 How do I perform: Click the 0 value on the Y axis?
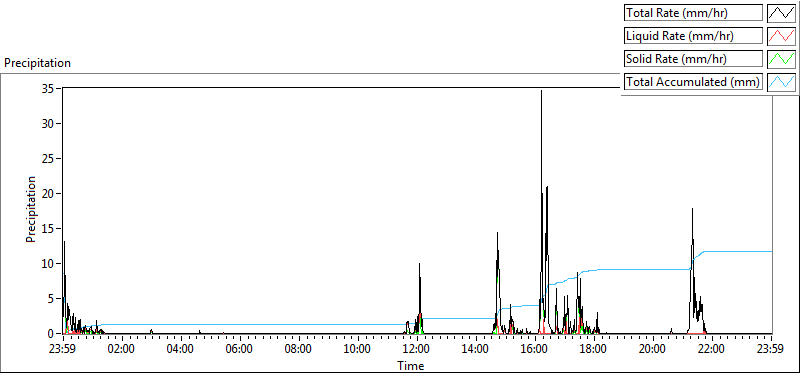51,334
